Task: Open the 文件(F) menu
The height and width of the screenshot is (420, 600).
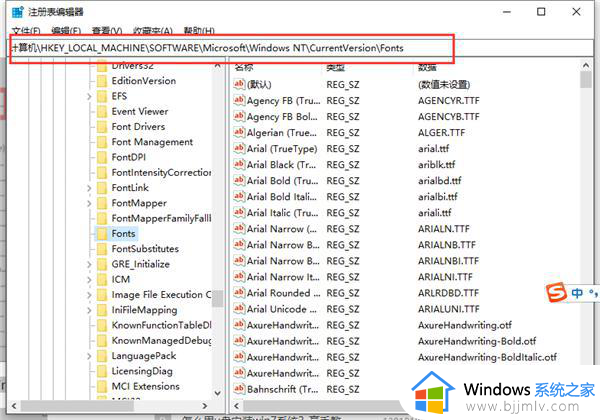Action: click(26, 31)
